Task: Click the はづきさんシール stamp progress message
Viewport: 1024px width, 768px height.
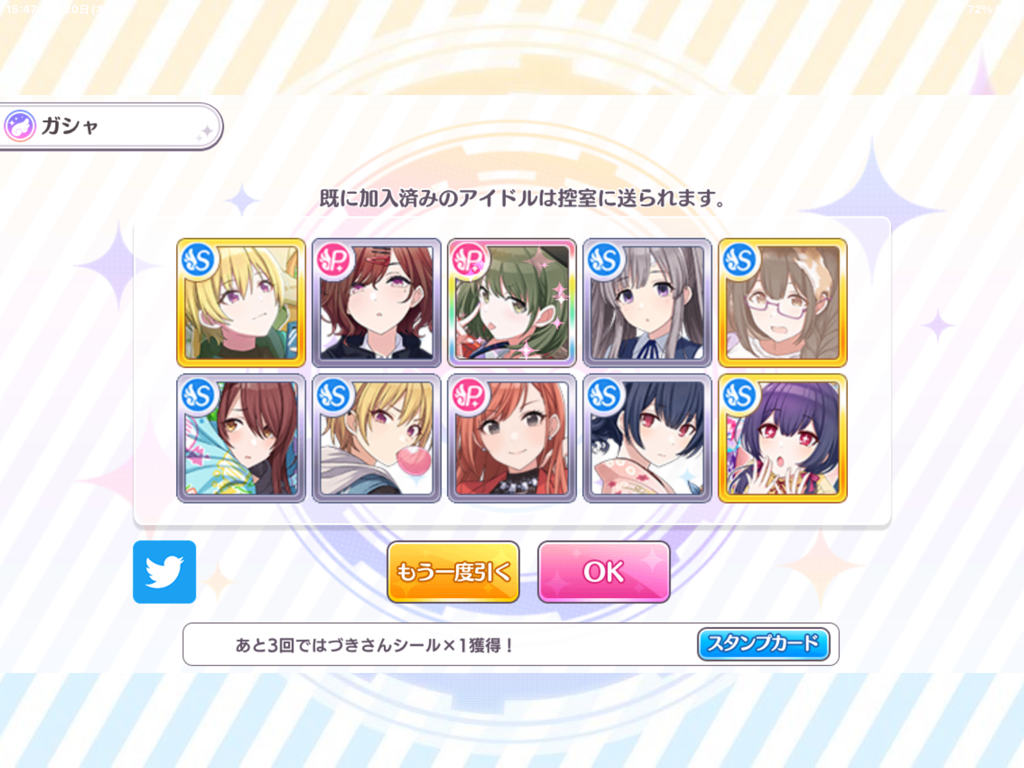Action: click(x=376, y=645)
